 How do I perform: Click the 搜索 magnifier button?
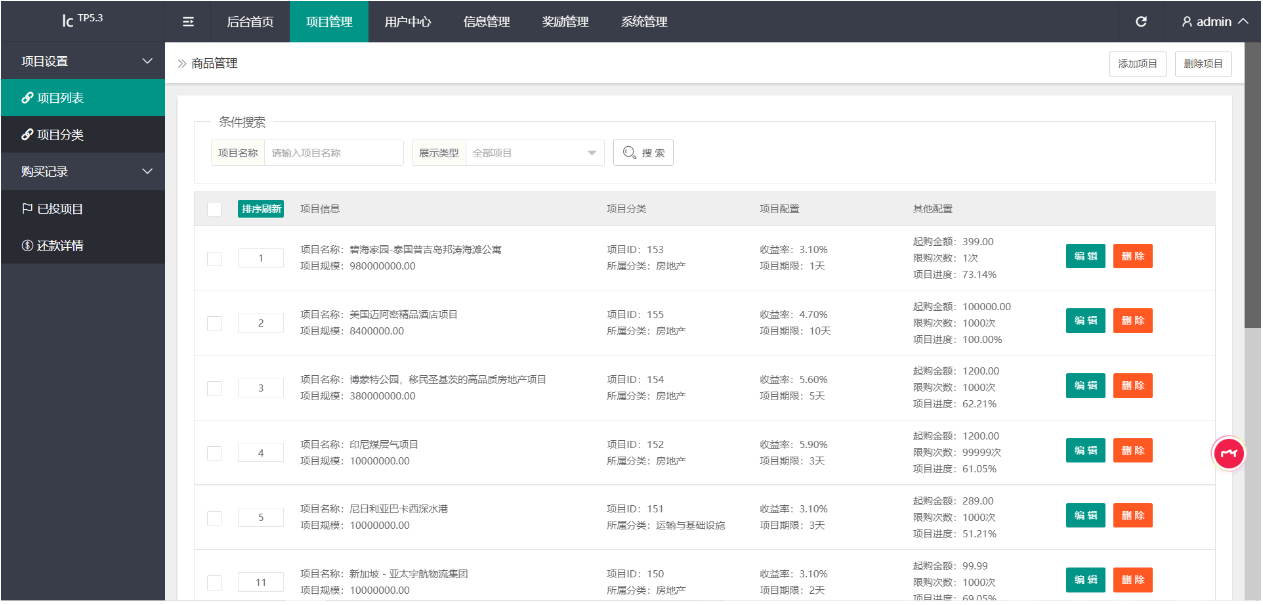tap(643, 153)
